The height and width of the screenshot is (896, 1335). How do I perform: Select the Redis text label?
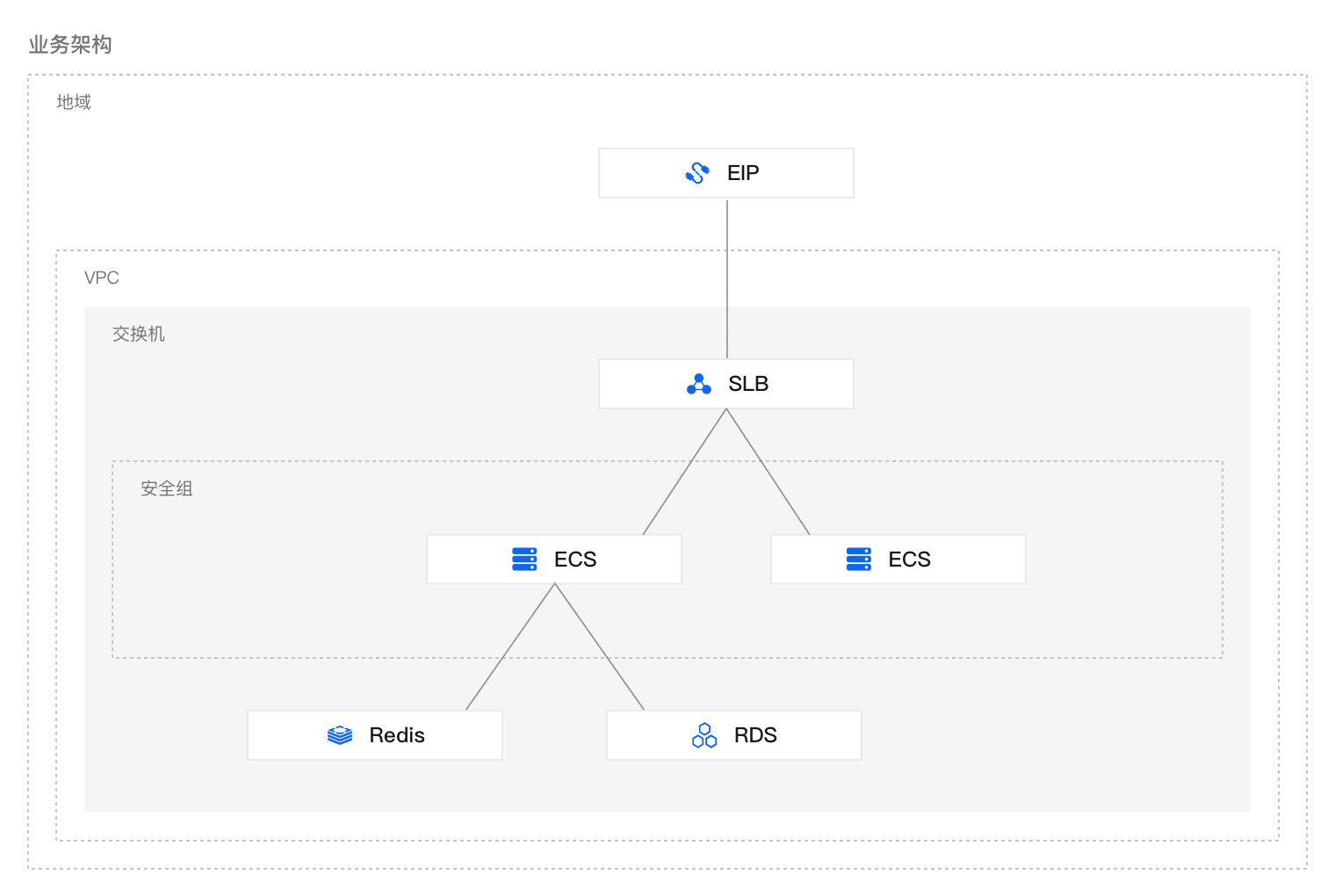click(397, 735)
